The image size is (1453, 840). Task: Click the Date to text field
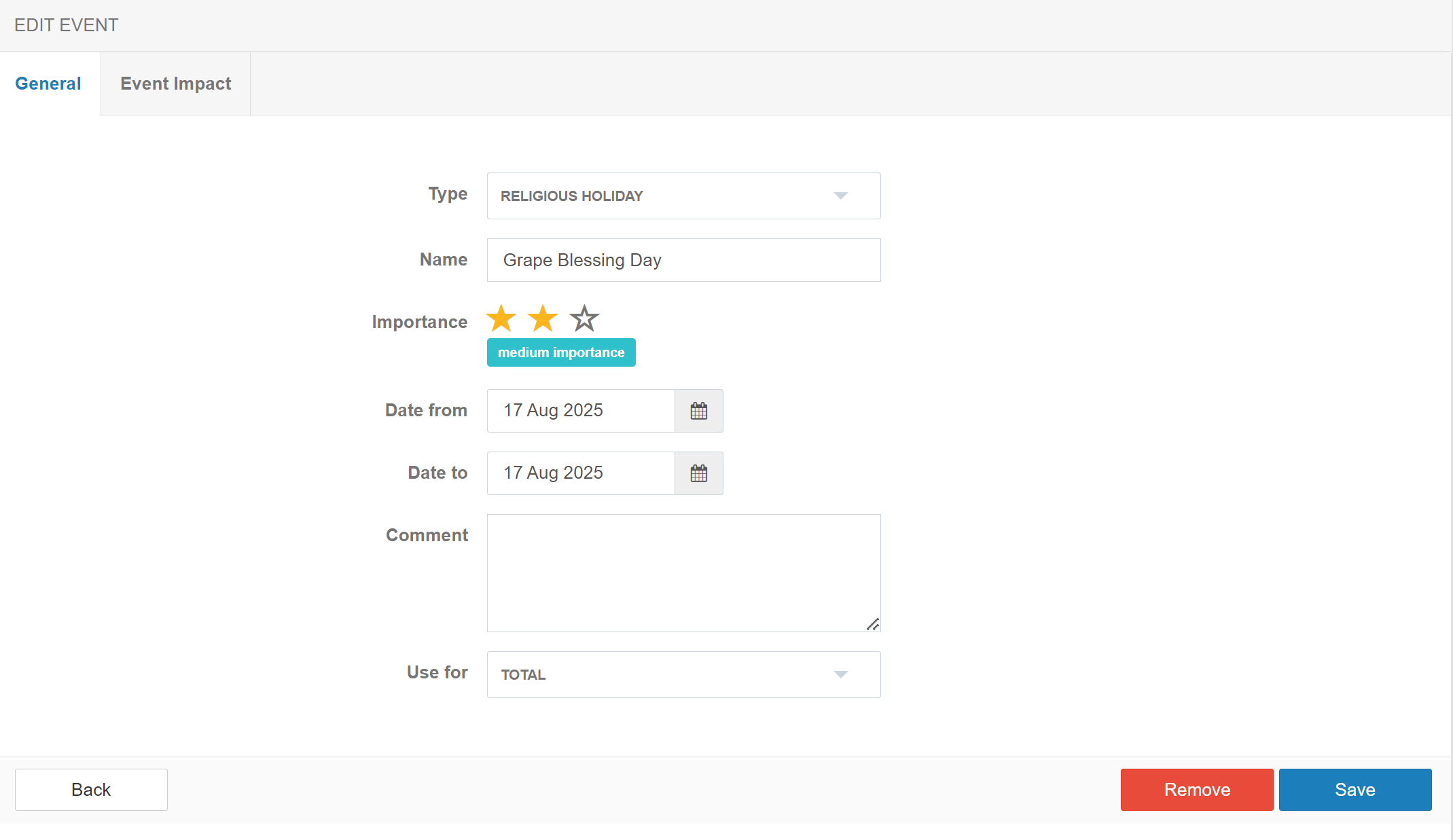pyautogui.click(x=581, y=473)
